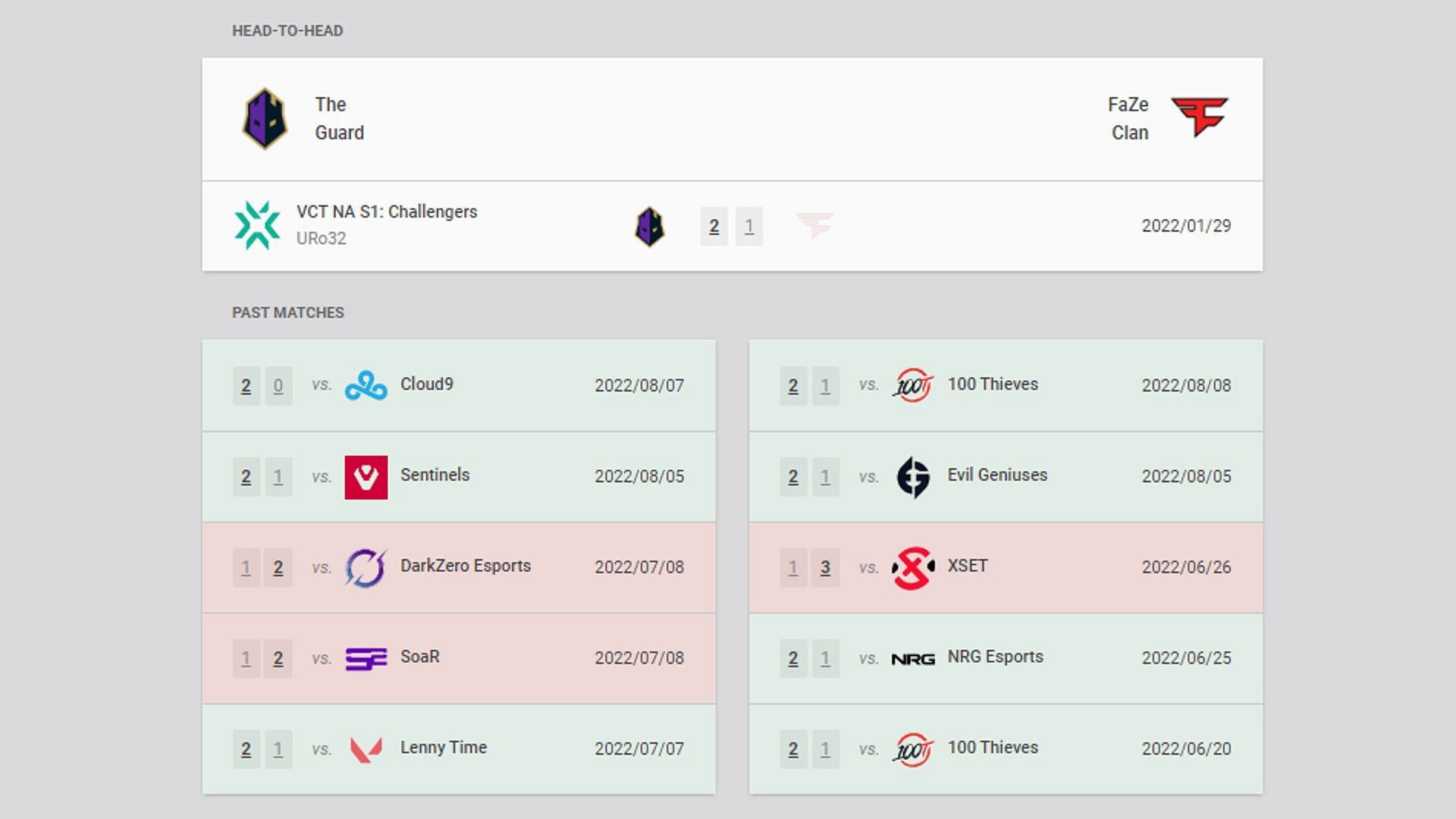Click the Evil Geniuses logo
1456x819 pixels.
coord(913,477)
